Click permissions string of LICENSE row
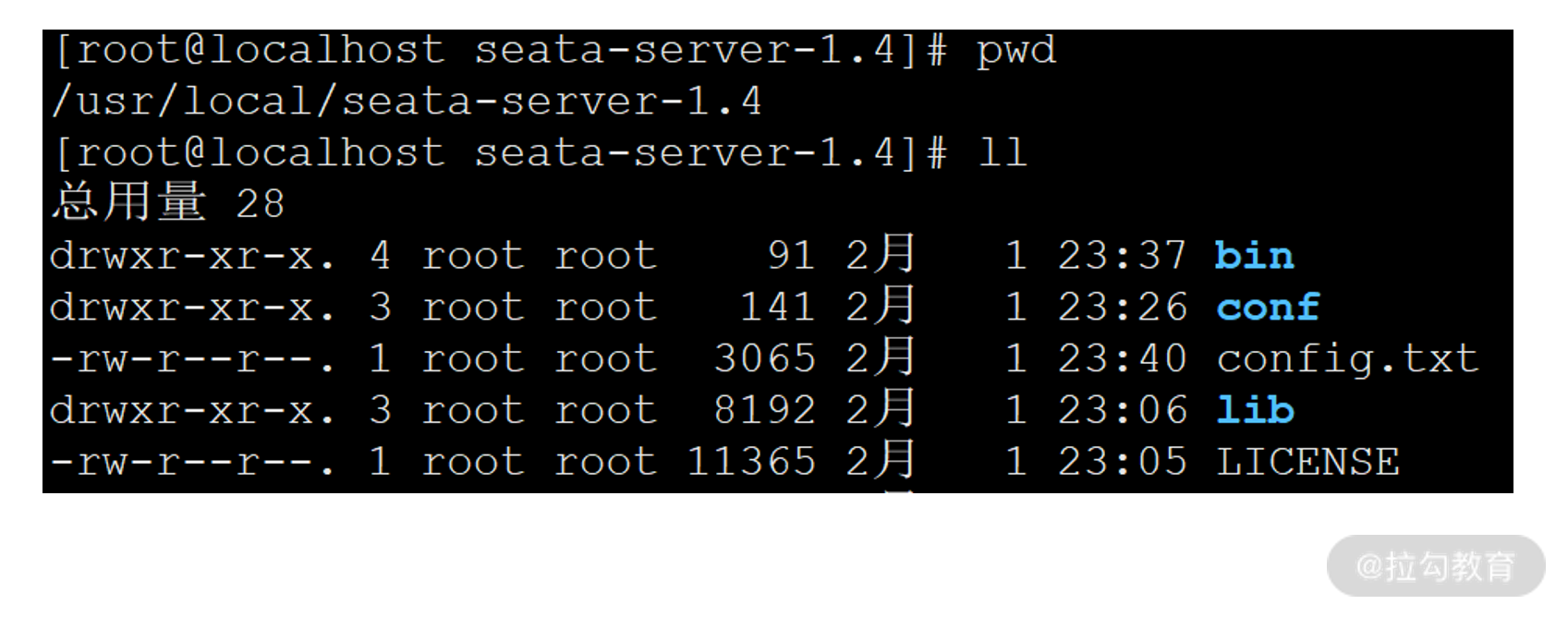Screen dimensions: 1568x617 (191, 462)
